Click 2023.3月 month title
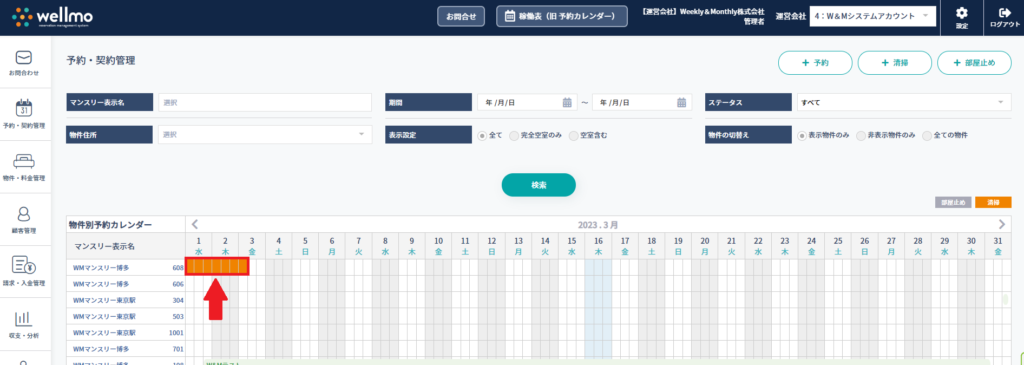This screenshot has height=365, width=1024. (598, 224)
